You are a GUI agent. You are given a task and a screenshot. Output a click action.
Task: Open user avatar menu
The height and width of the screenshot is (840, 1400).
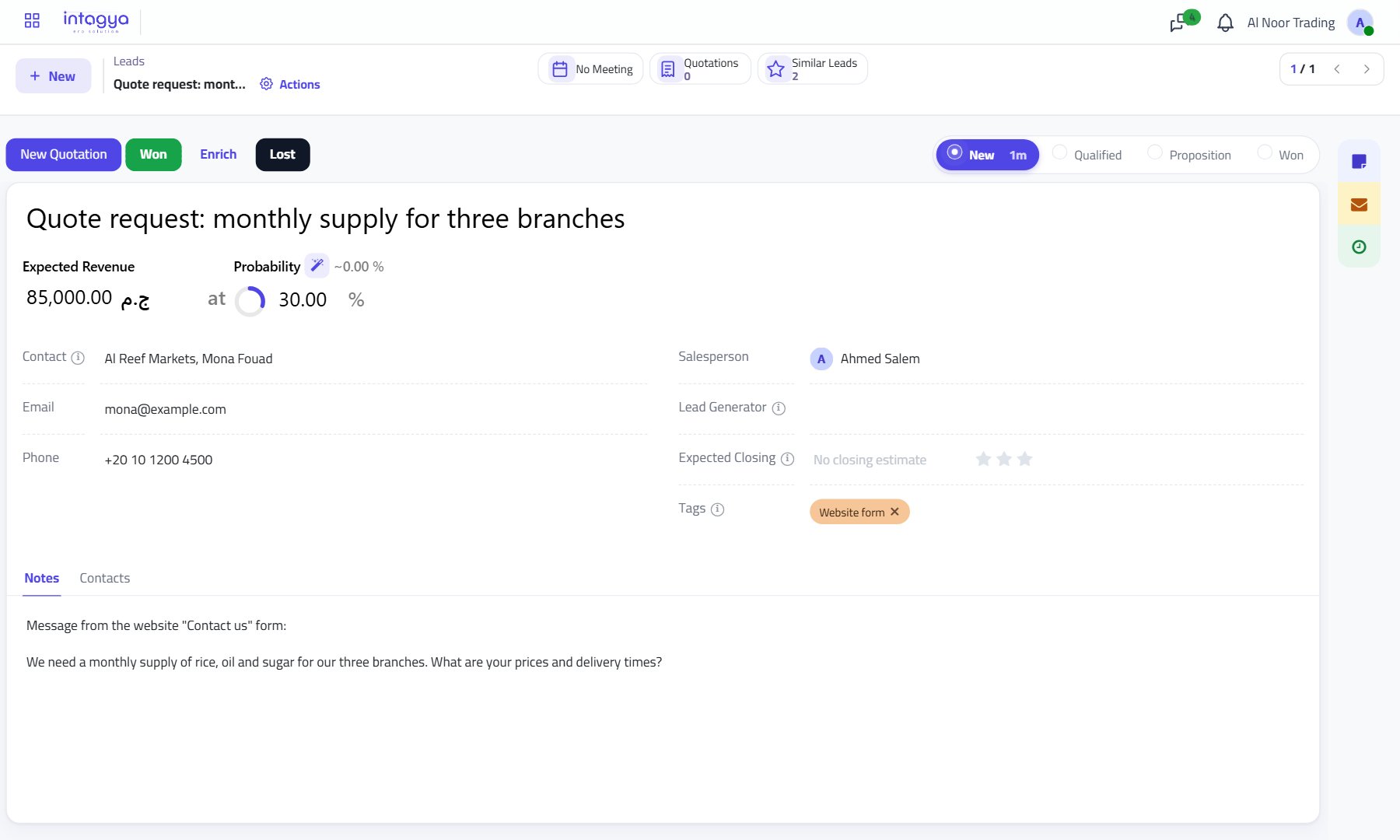(1360, 23)
